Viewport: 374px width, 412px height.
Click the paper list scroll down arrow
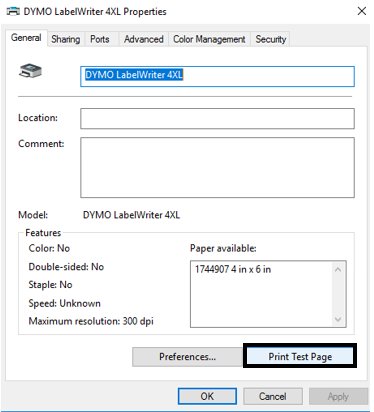[338, 319]
